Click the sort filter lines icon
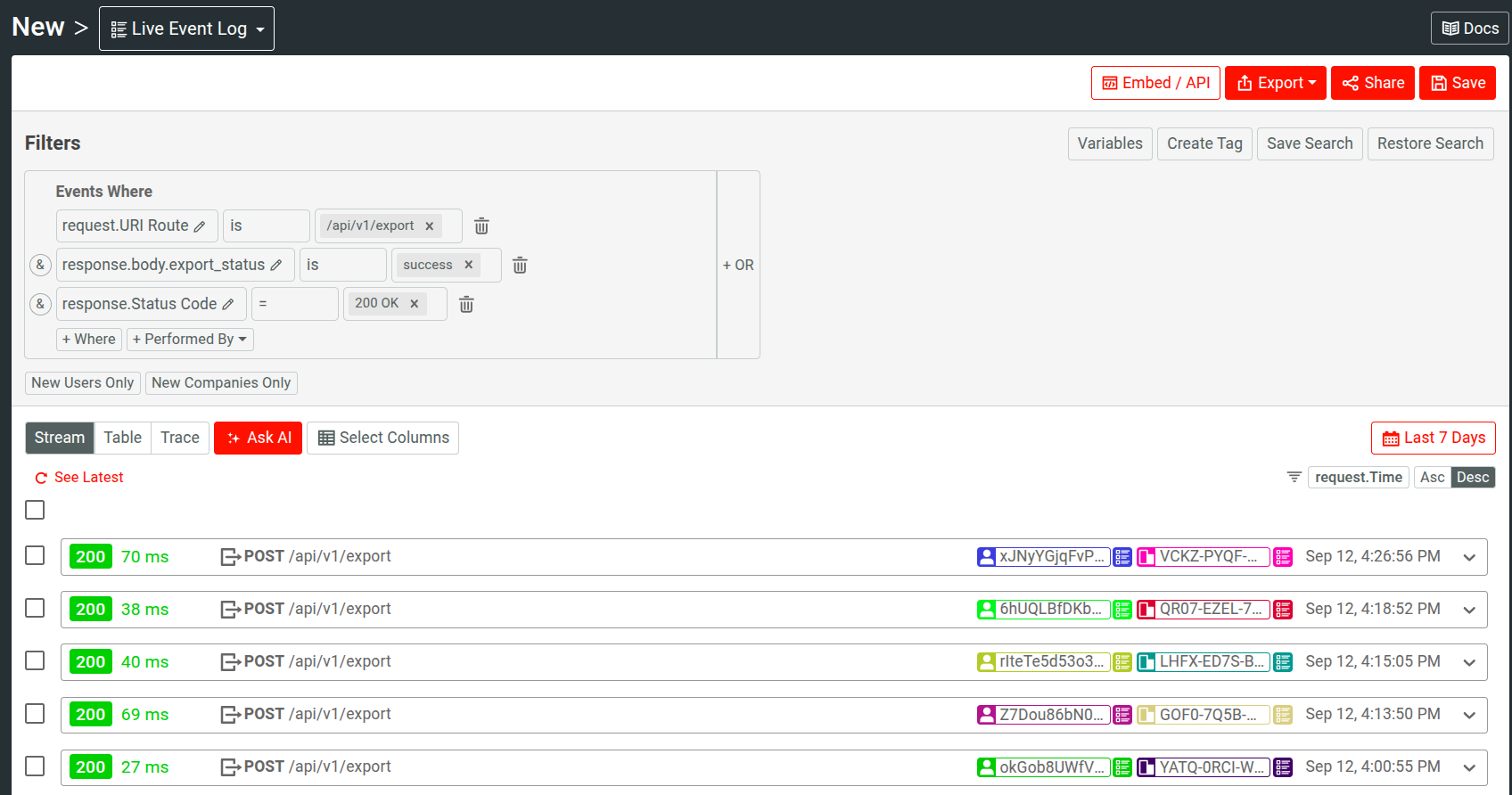Image resolution: width=1512 pixels, height=795 pixels. pyautogui.click(x=1294, y=477)
